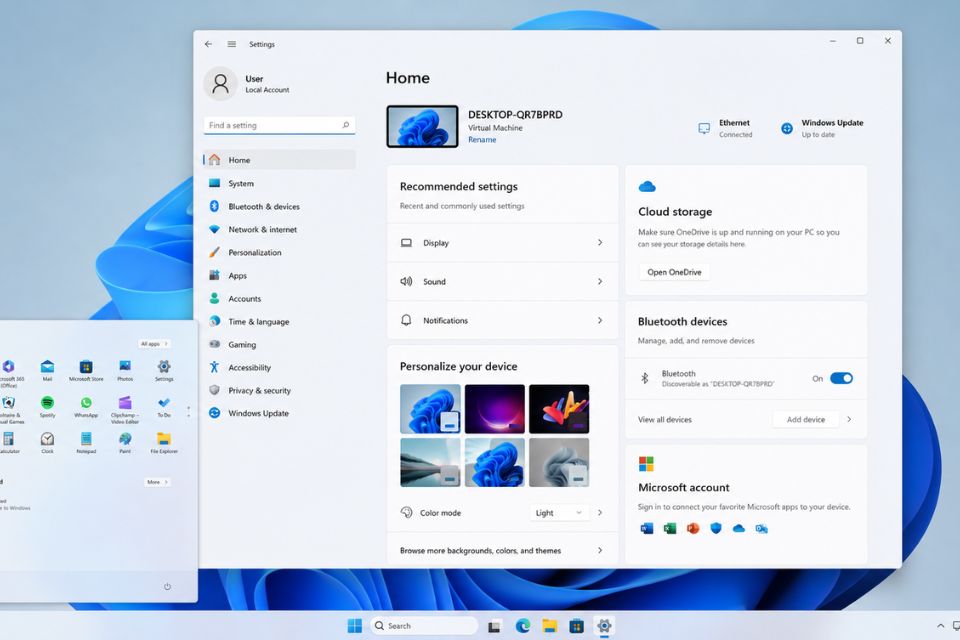The width and height of the screenshot is (960, 640).
Task: Expand the Color mode row chevron
Action: pos(600,513)
